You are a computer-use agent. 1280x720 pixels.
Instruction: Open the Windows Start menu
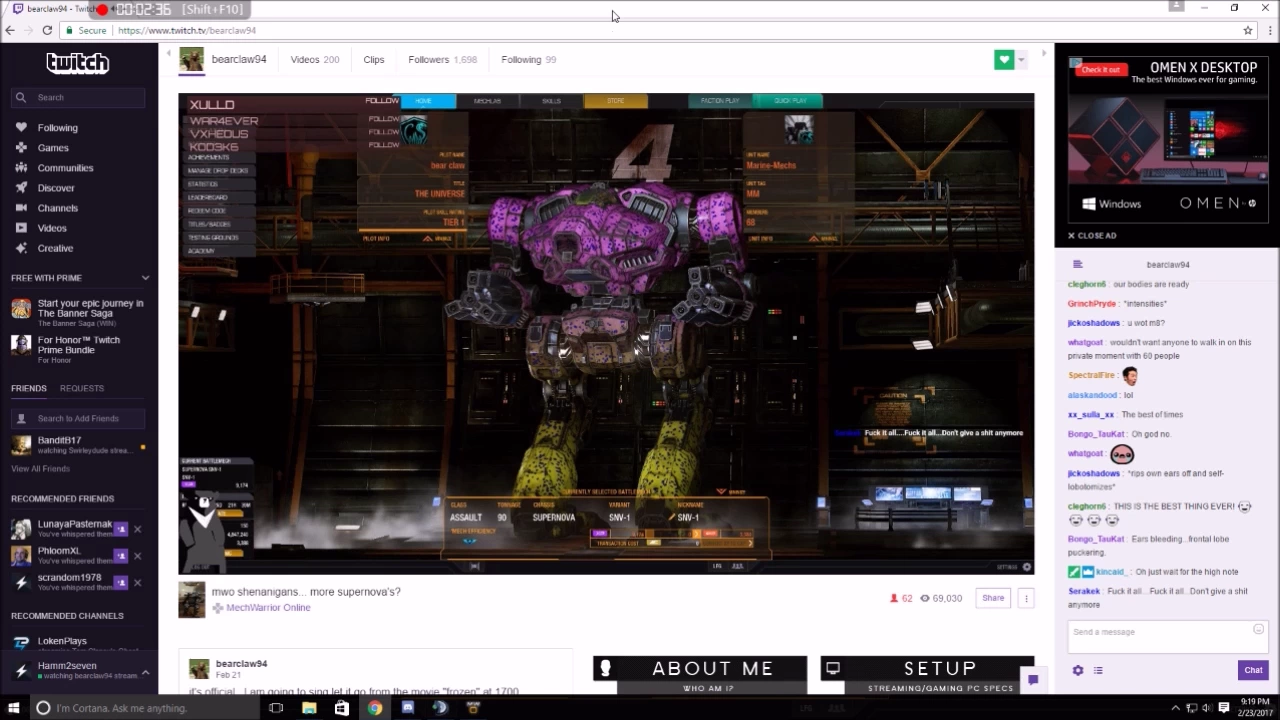click(14, 708)
